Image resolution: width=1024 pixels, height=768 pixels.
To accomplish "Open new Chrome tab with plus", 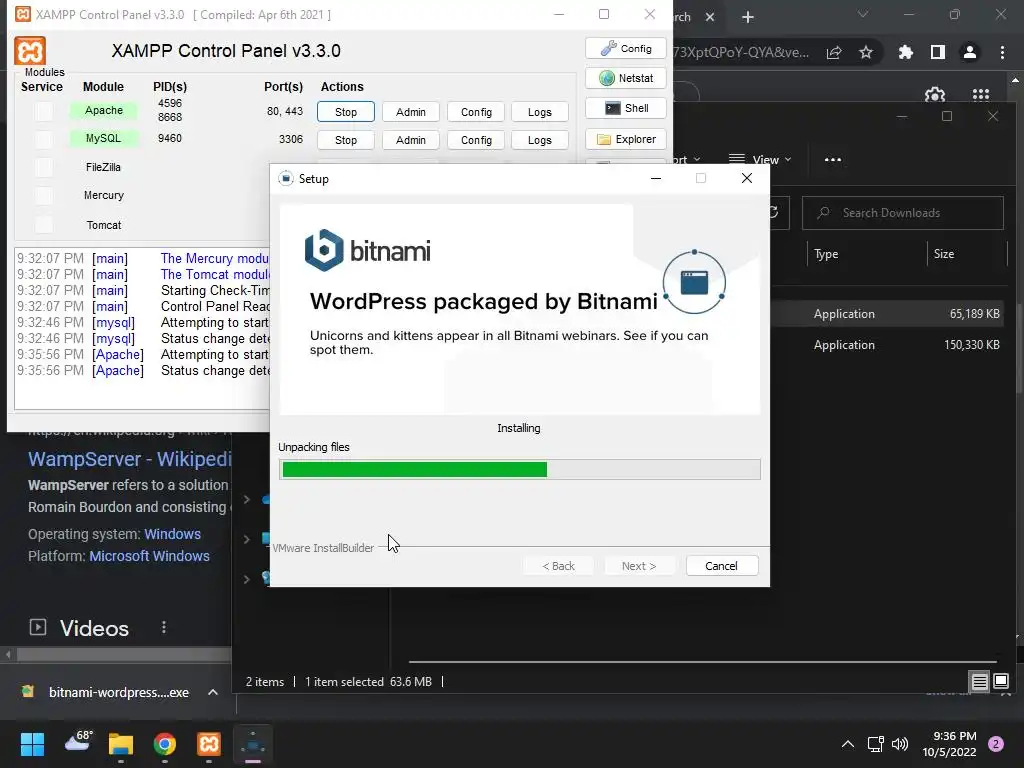I will coord(748,17).
